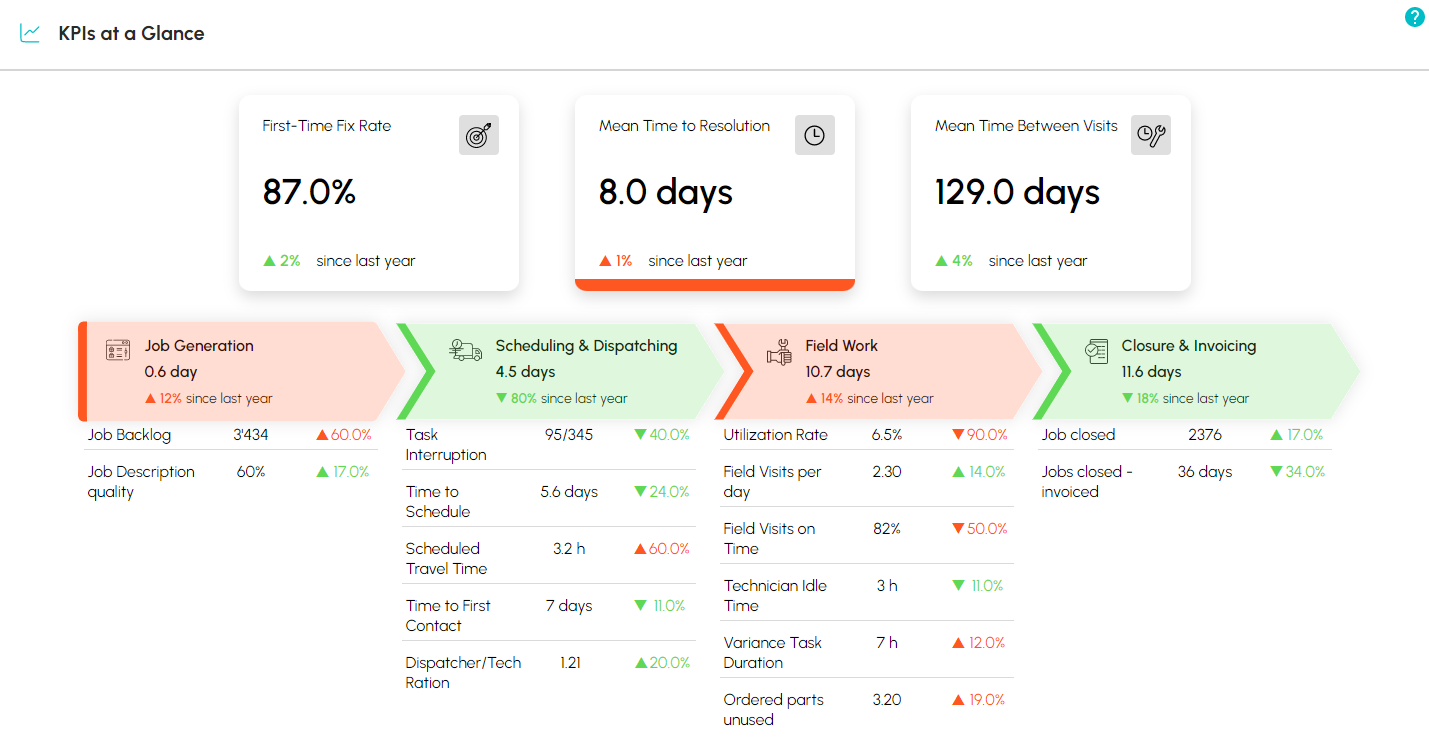Click the Time to First Contact label
1429x749 pixels.
tap(448, 616)
